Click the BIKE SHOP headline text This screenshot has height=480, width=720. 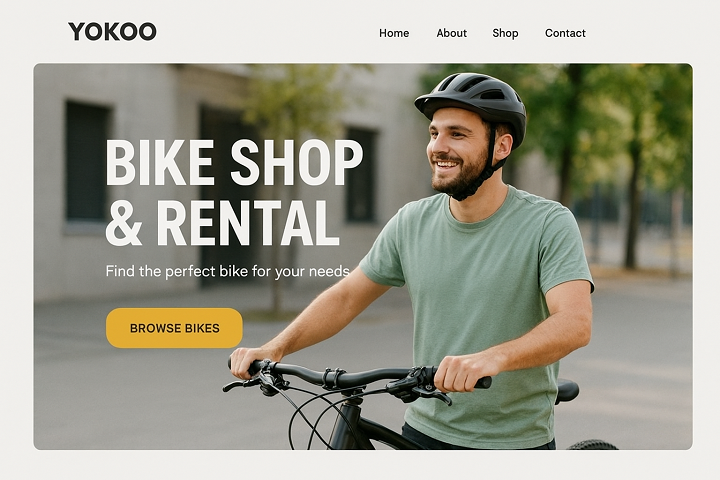[234, 162]
